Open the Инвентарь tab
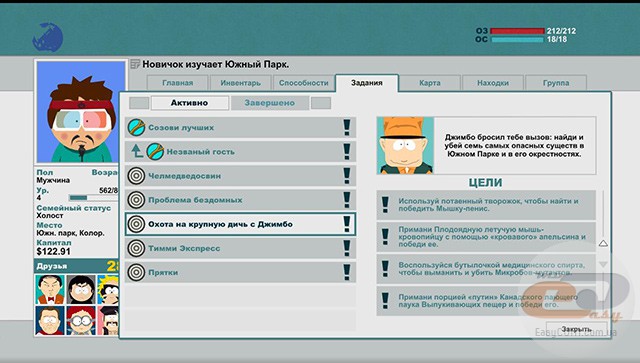The image size is (640, 363). tap(240, 83)
